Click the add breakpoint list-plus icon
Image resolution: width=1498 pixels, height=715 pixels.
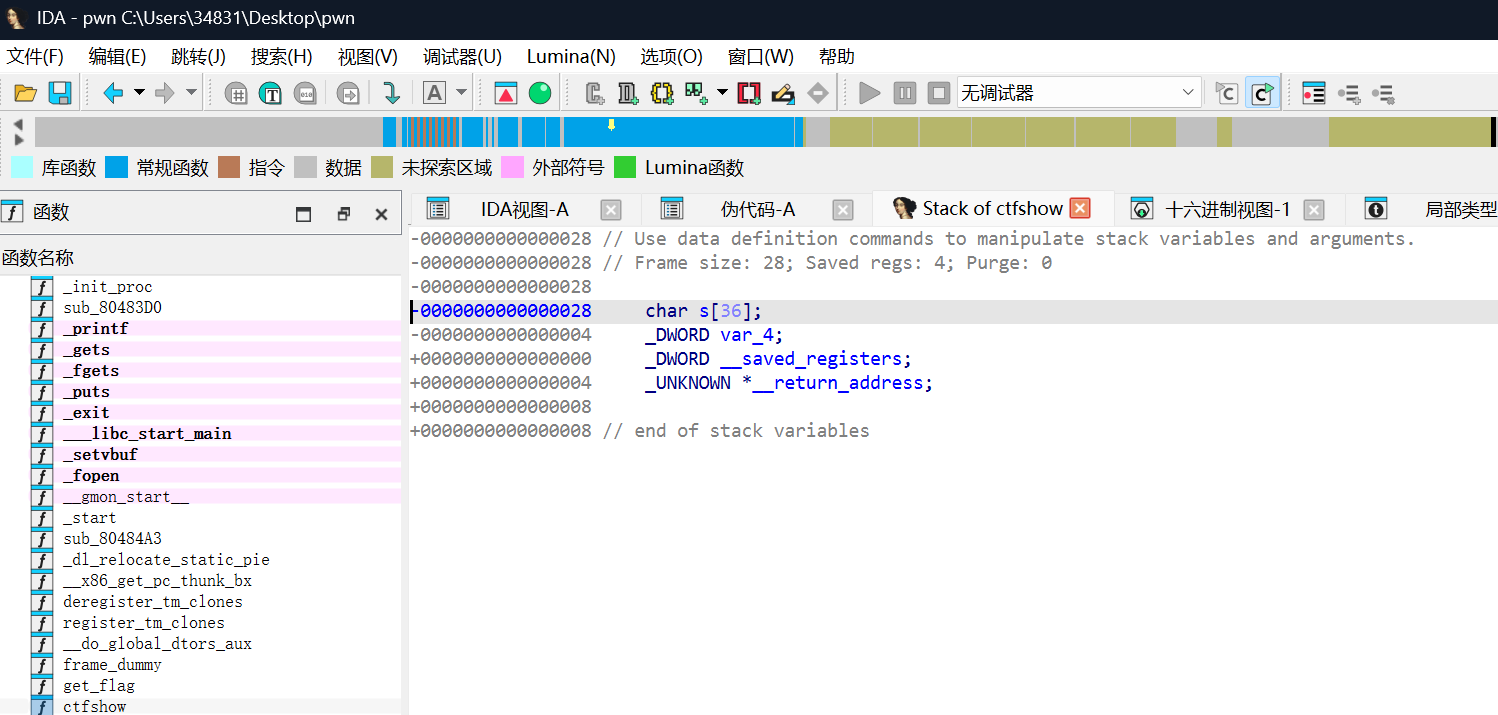(1349, 94)
